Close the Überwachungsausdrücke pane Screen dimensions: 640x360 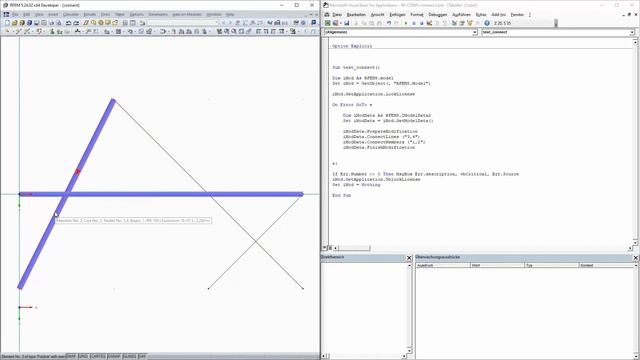pyautogui.click(x=636, y=258)
